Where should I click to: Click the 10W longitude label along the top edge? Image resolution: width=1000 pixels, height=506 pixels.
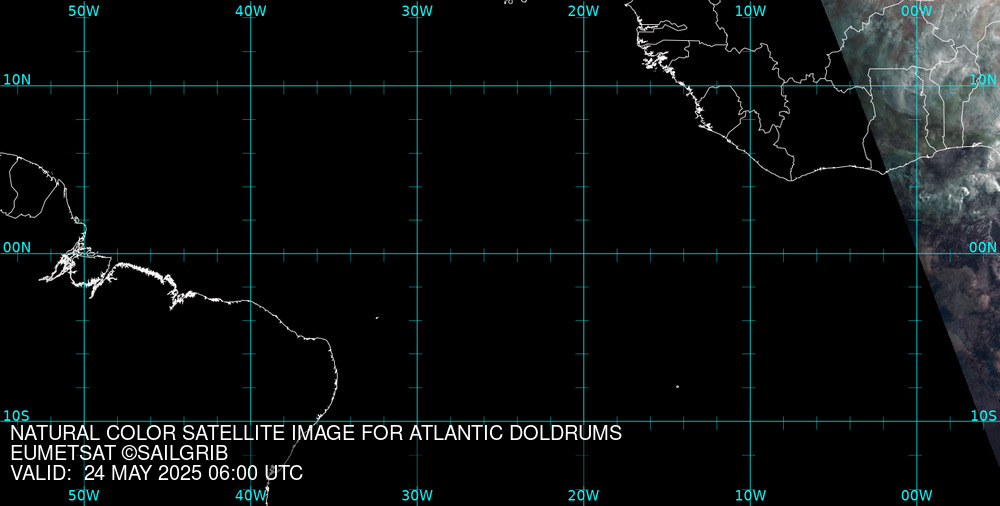(750, 11)
